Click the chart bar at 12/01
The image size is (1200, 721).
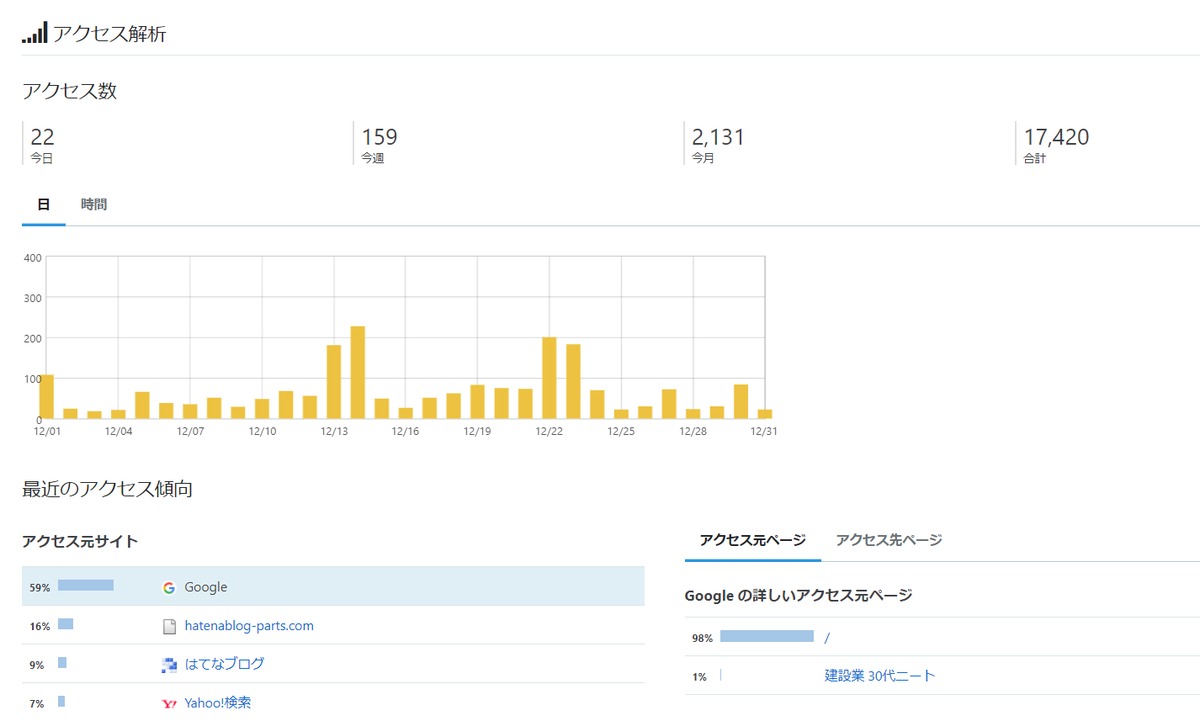(46, 397)
